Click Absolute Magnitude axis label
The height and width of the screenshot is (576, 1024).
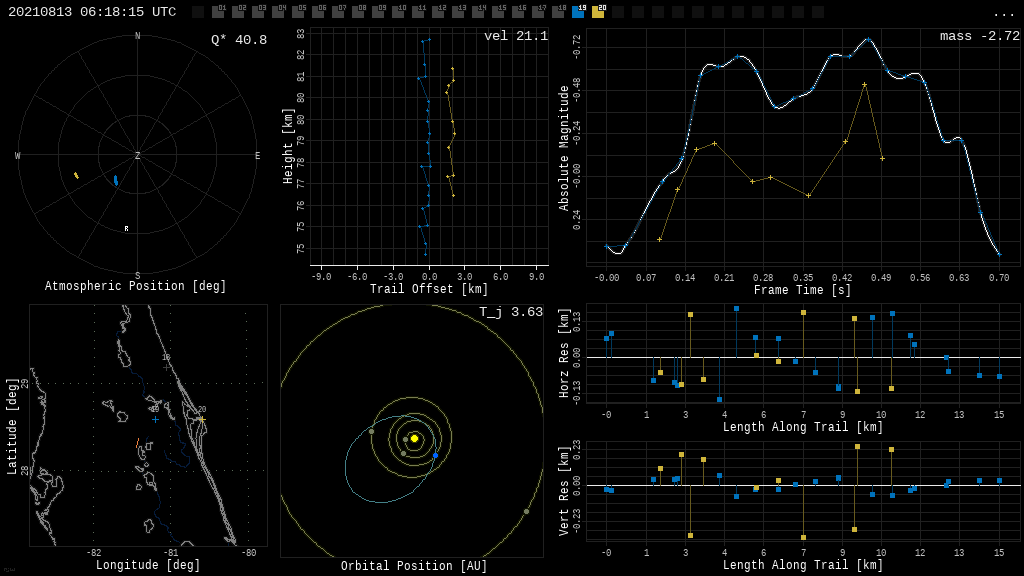click(564, 148)
